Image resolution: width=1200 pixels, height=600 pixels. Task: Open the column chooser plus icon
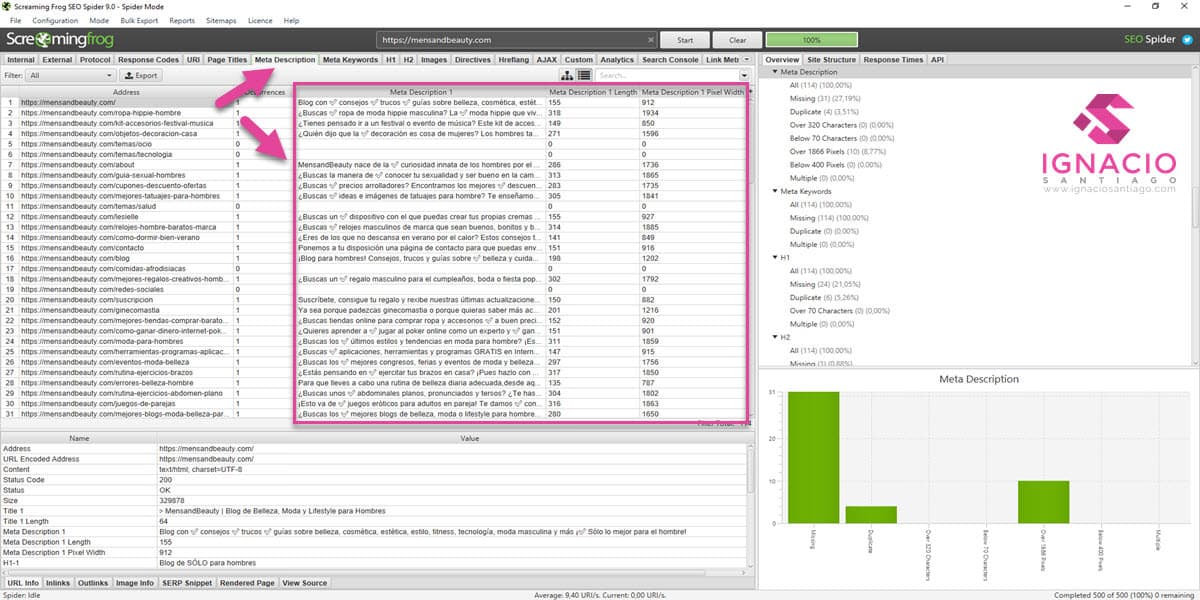tap(750, 91)
